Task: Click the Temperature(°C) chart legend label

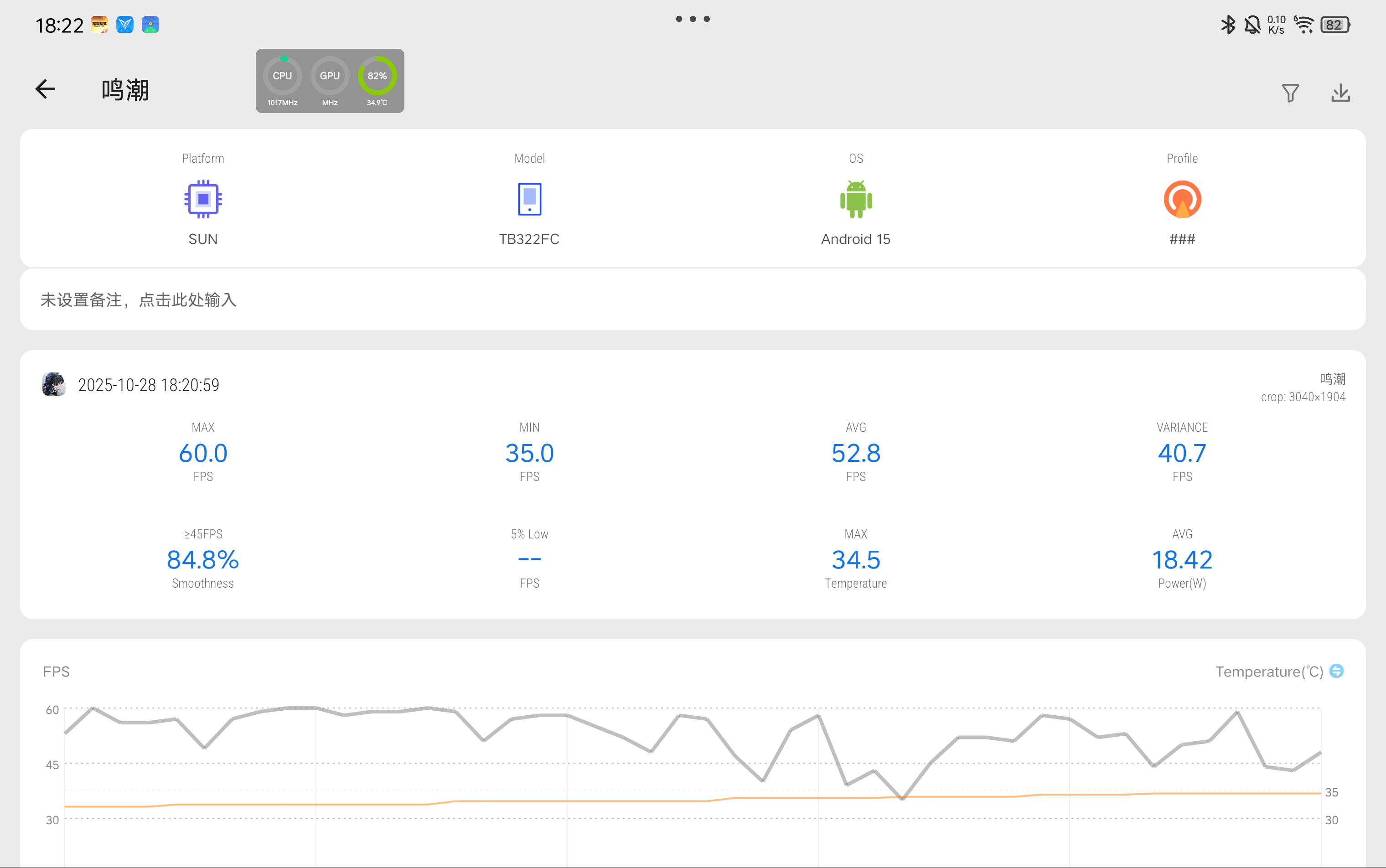Action: point(1269,672)
